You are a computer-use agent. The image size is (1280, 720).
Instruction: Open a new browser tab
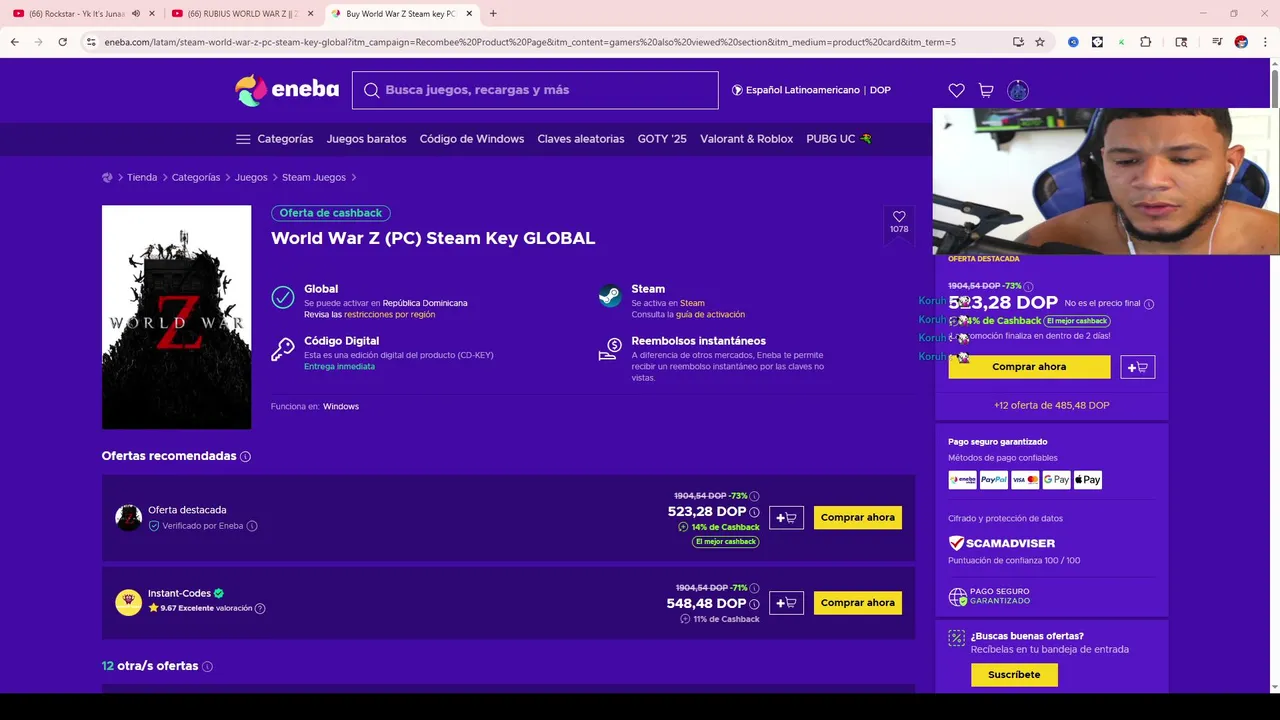click(x=493, y=14)
